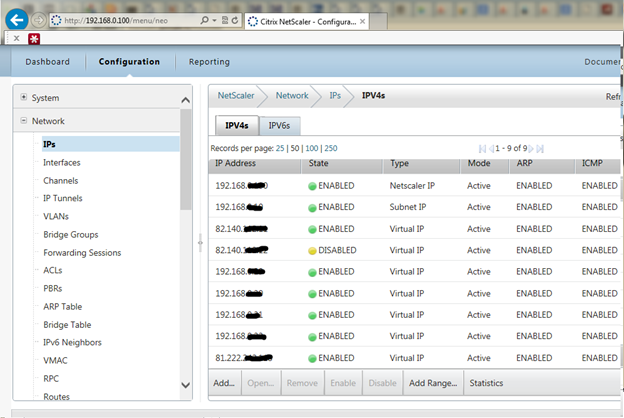This screenshot has height=418, width=624.
Task: Select PBRs in the navigation tree
Action: [x=53, y=288]
